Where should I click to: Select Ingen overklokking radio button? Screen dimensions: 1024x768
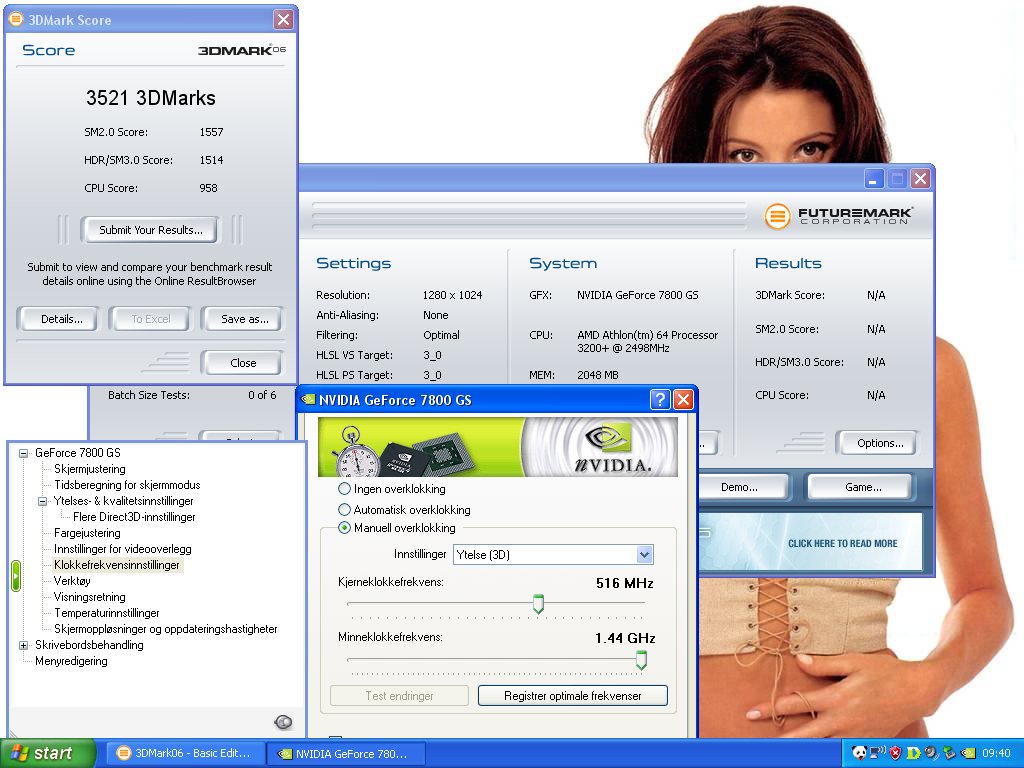click(344, 488)
